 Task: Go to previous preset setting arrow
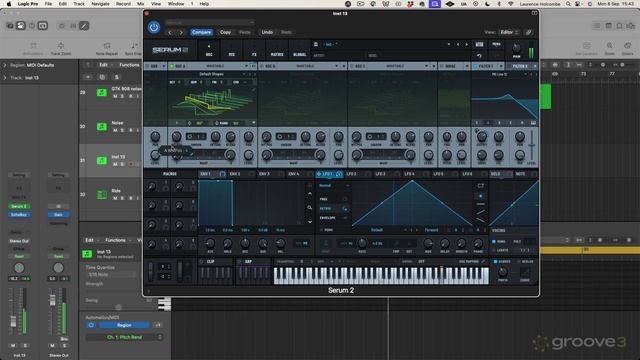click(x=170, y=32)
